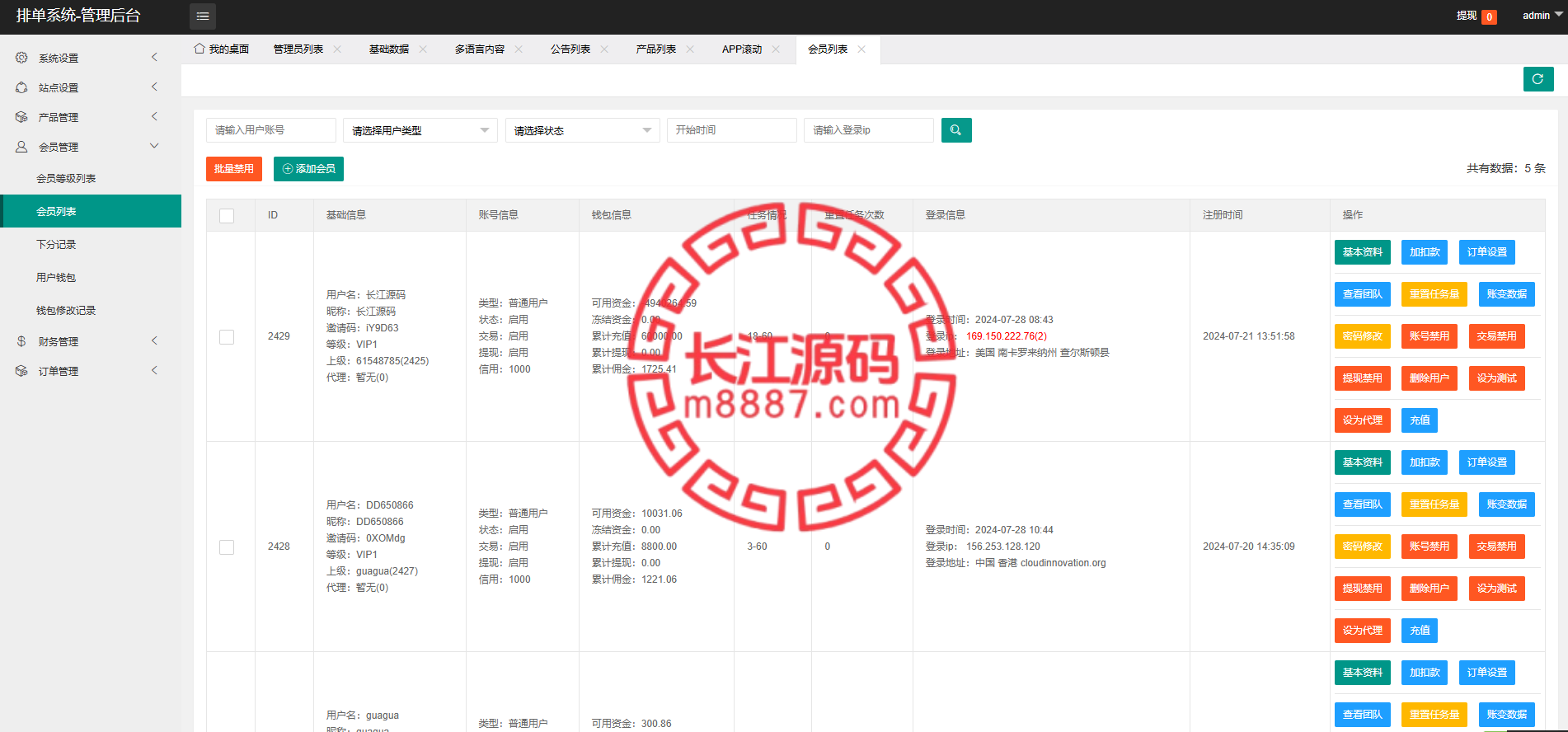Image resolution: width=1568 pixels, height=732 pixels.
Task: Switch to 多语言内容 tab
Action: coord(480,49)
